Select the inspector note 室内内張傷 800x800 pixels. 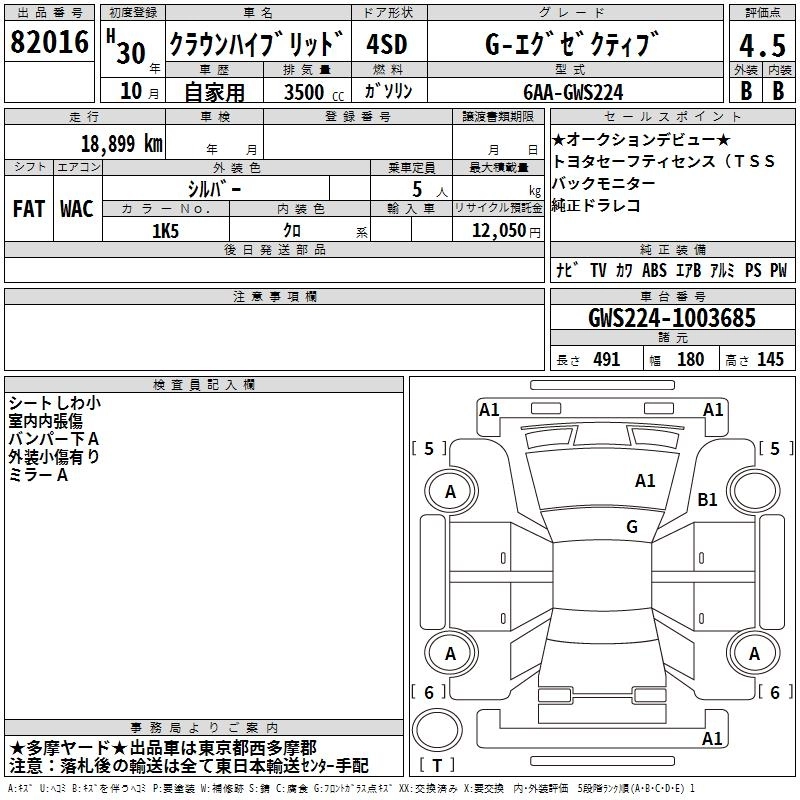(45, 421)
